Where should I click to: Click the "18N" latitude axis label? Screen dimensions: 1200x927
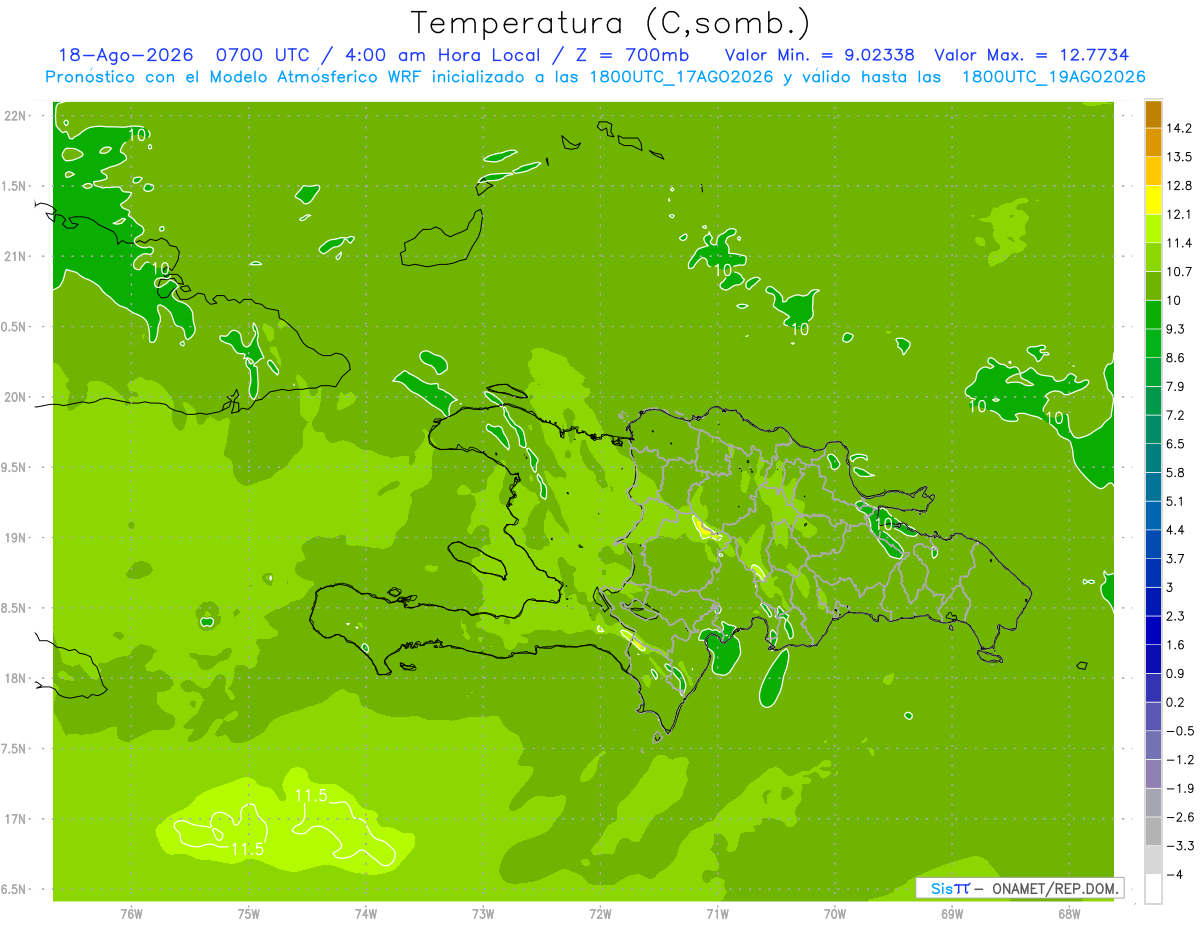pos(15,678)
